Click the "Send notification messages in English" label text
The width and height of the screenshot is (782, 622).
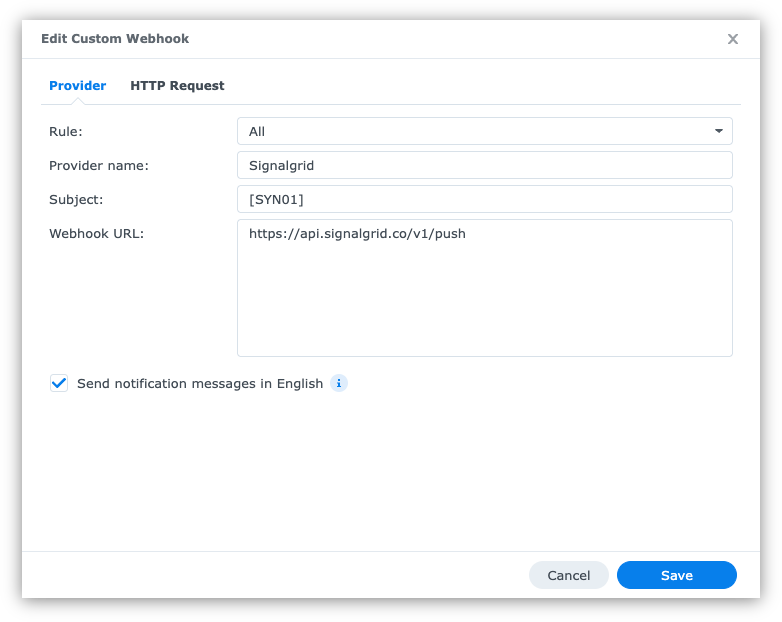point(200,383)
